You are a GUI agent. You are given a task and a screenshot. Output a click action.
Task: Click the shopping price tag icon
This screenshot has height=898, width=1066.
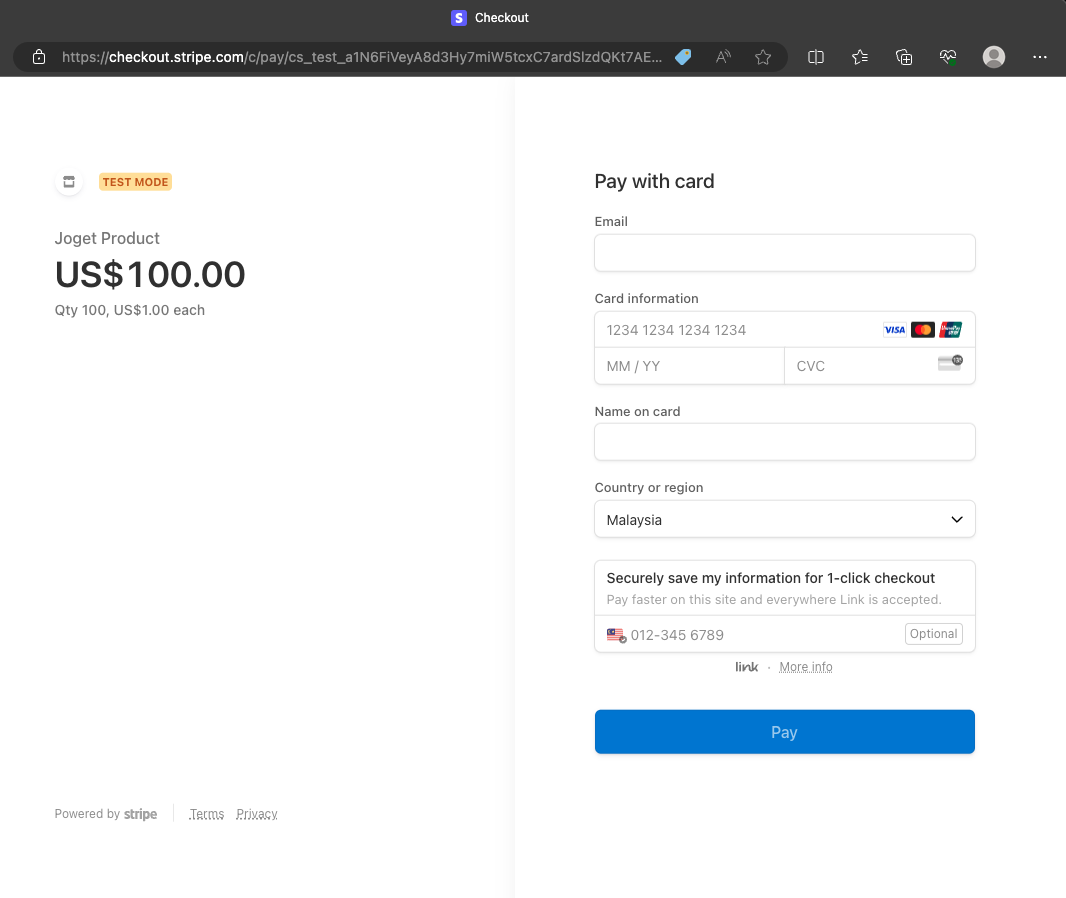[683, 57]
